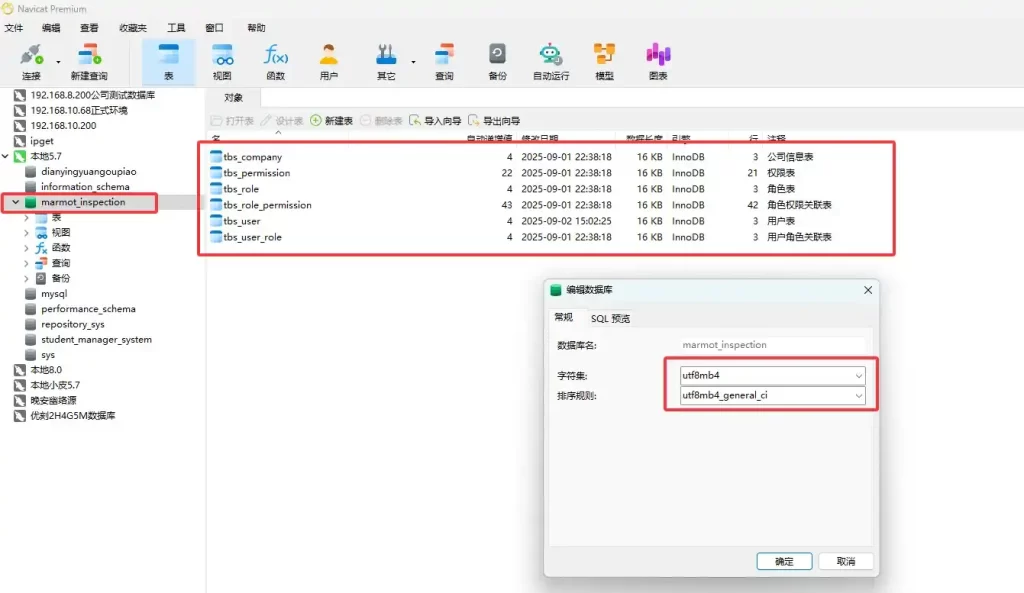Click the User (用户) toolbar icon
This screenshot has width=1024, height=593.
[x=328, y=61]
